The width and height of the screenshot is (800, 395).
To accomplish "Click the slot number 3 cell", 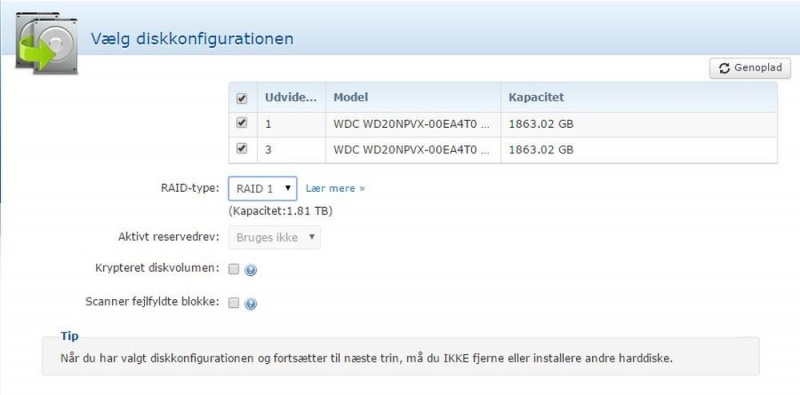I will [x=291, y=150].
